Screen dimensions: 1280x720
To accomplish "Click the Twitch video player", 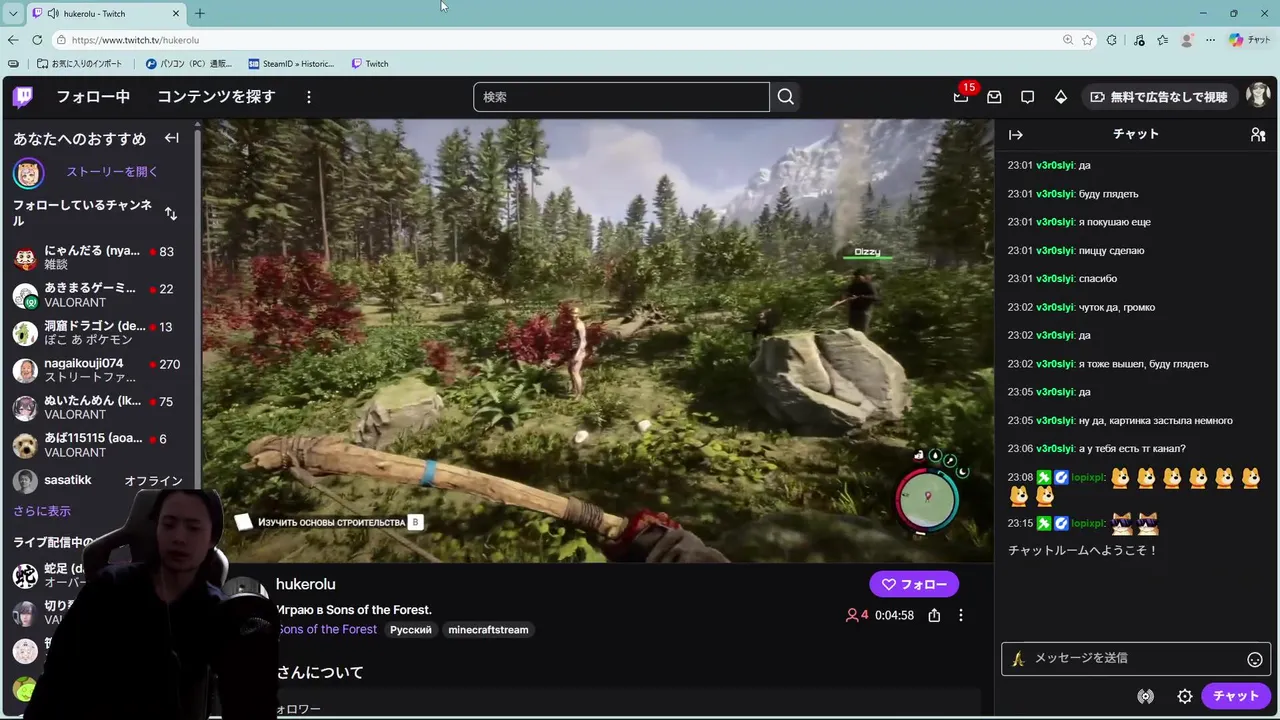I will [598, 340].
